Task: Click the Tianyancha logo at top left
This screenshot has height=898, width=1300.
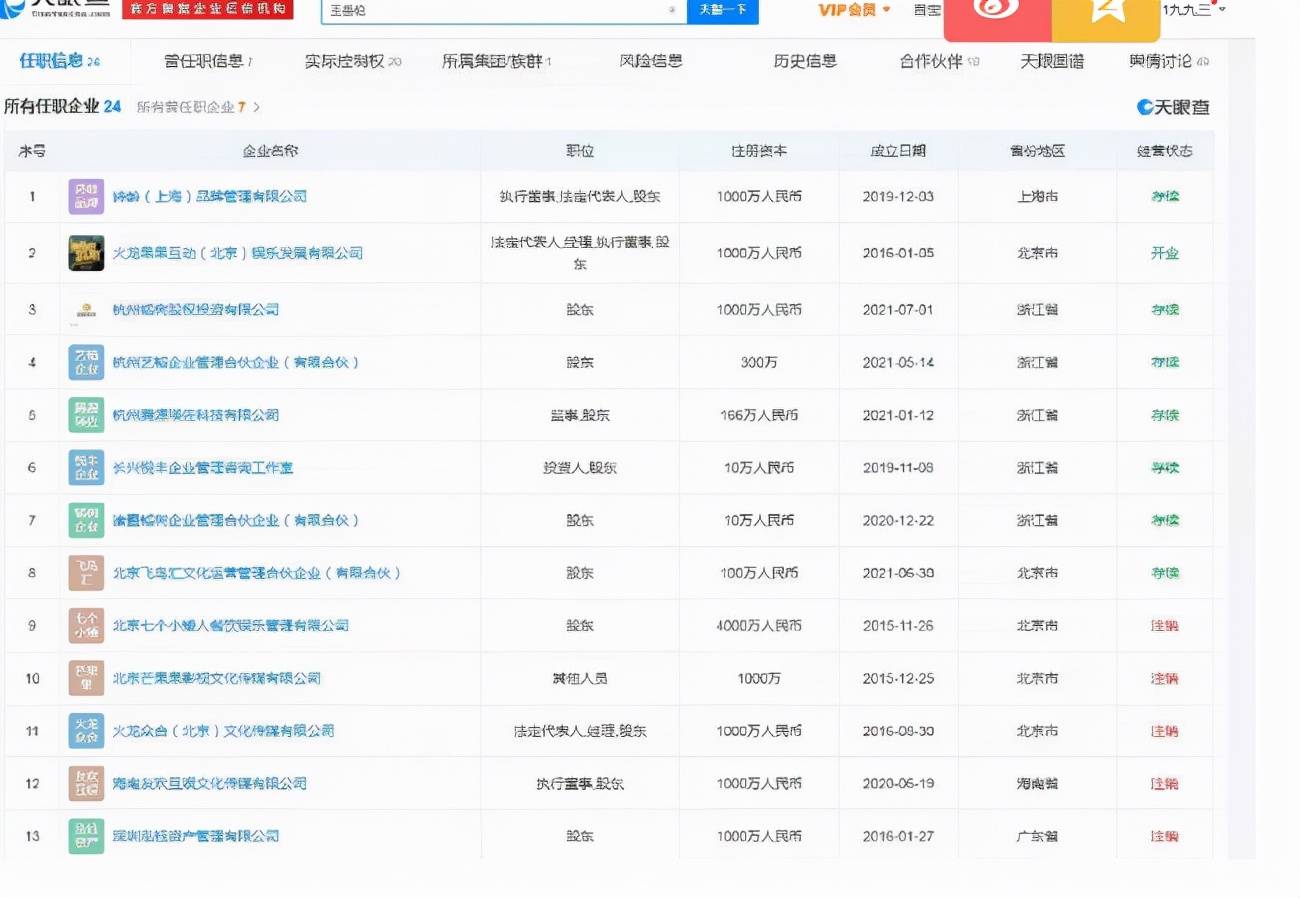Action: pyautogui.click(x=56, y=9)
